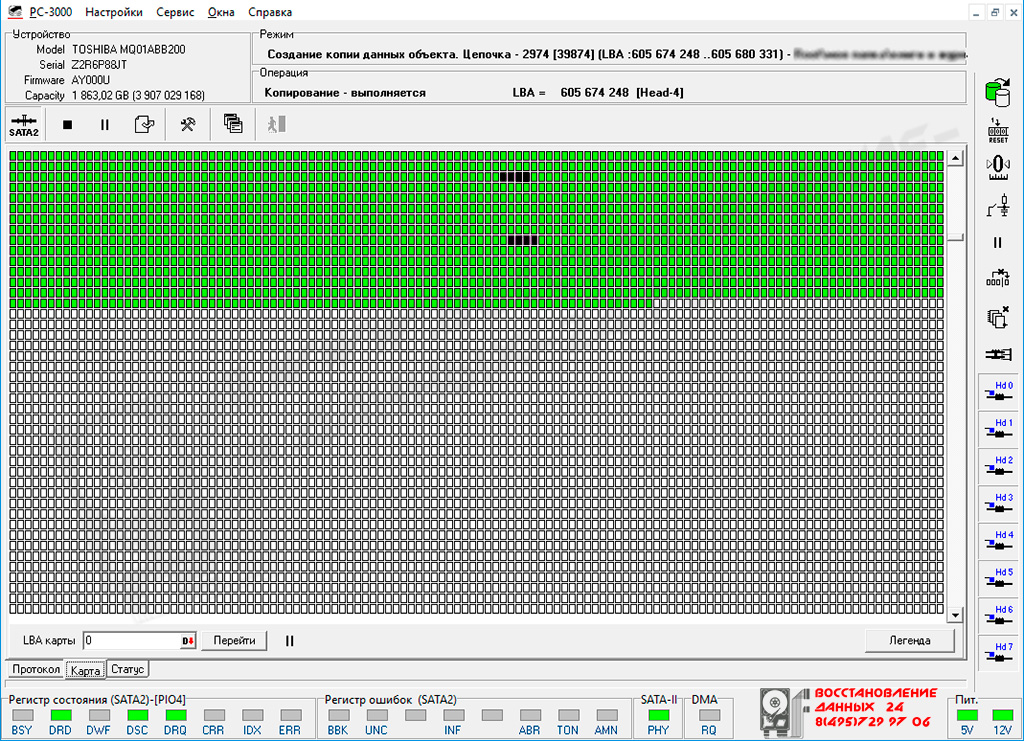Image resolution: width=1024 pixels, height=741 pixels.
Task: Open the tools (hammer and wrench) icon
Action: (x=188, y=124)
